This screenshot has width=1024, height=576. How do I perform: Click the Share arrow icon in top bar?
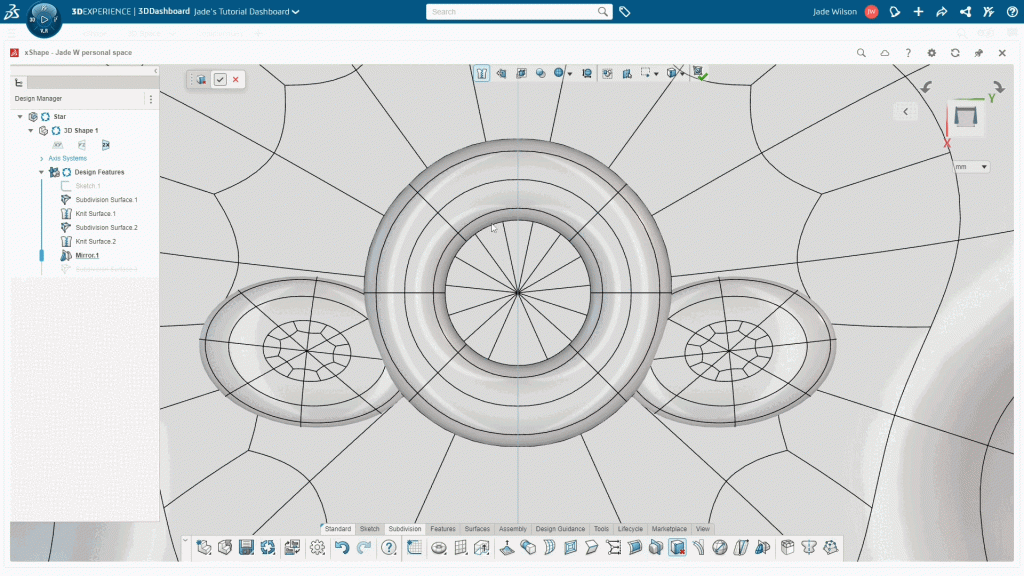coord(941,12)
